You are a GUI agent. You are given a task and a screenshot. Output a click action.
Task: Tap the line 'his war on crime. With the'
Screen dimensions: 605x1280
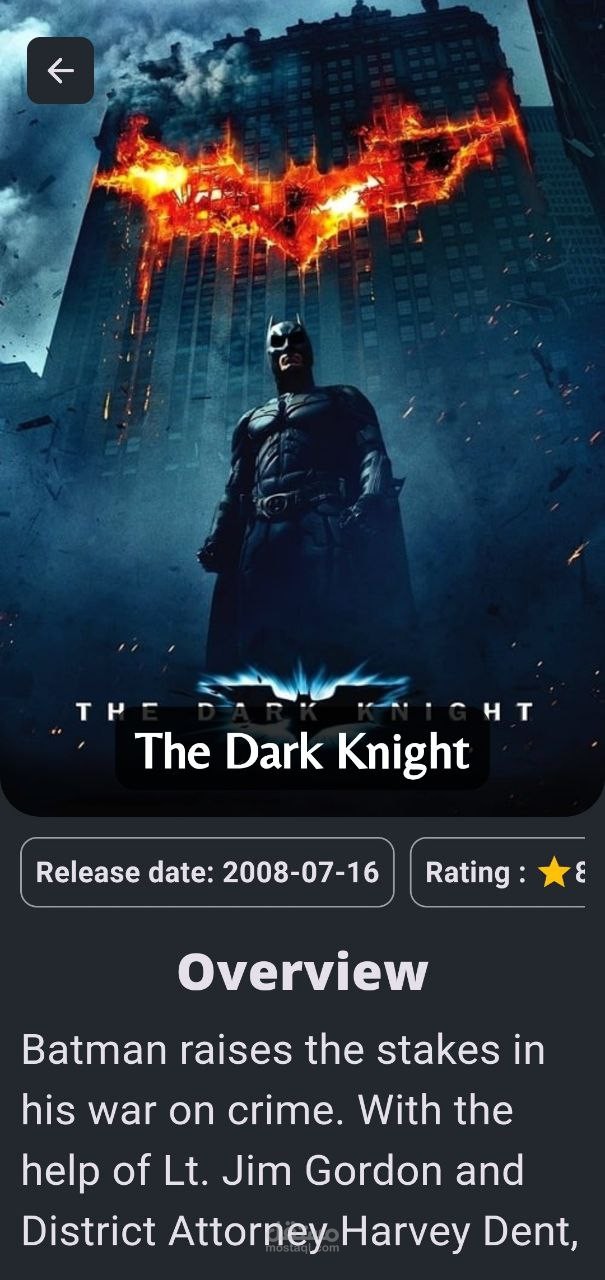(267, 1110)
